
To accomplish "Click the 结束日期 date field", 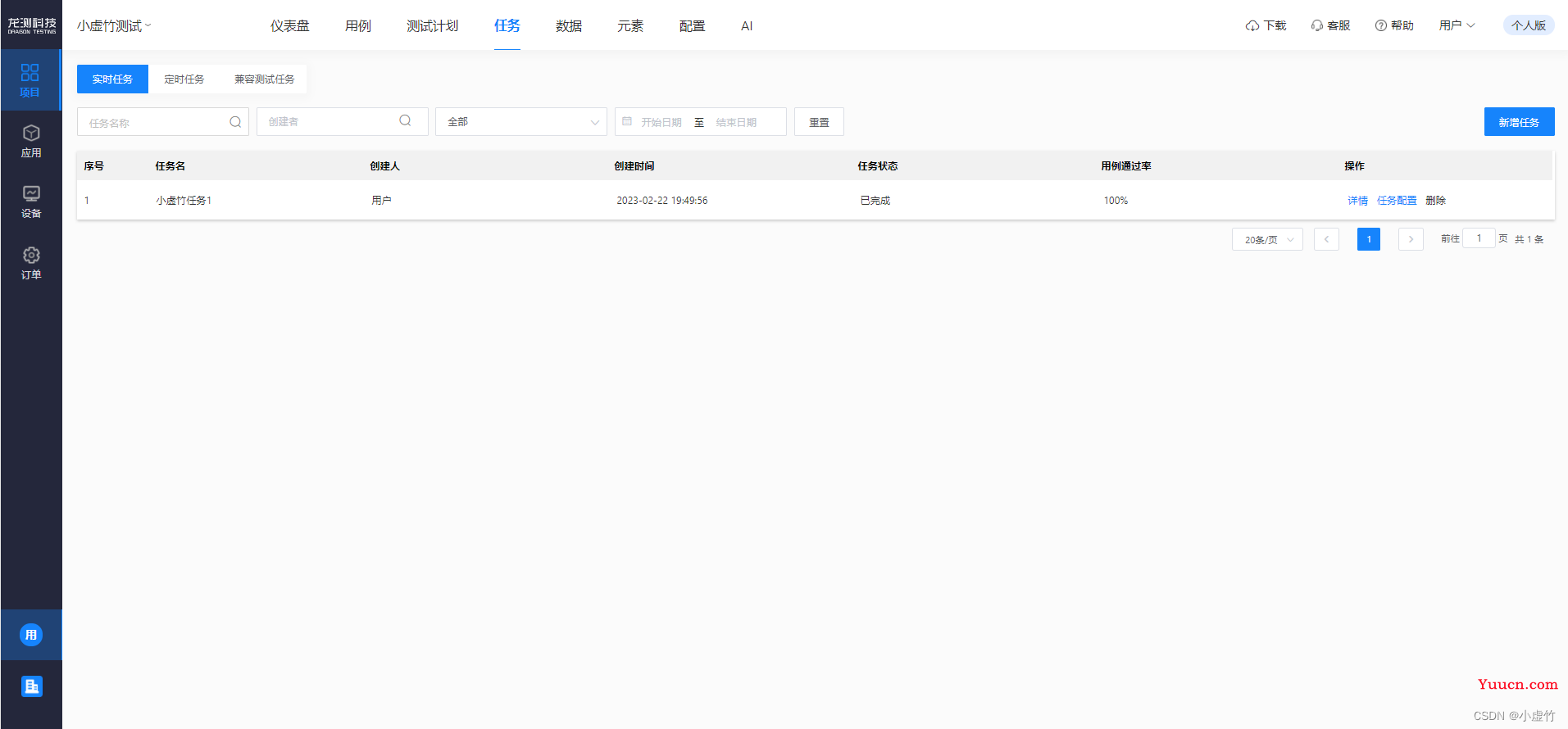I will point(736,122).
